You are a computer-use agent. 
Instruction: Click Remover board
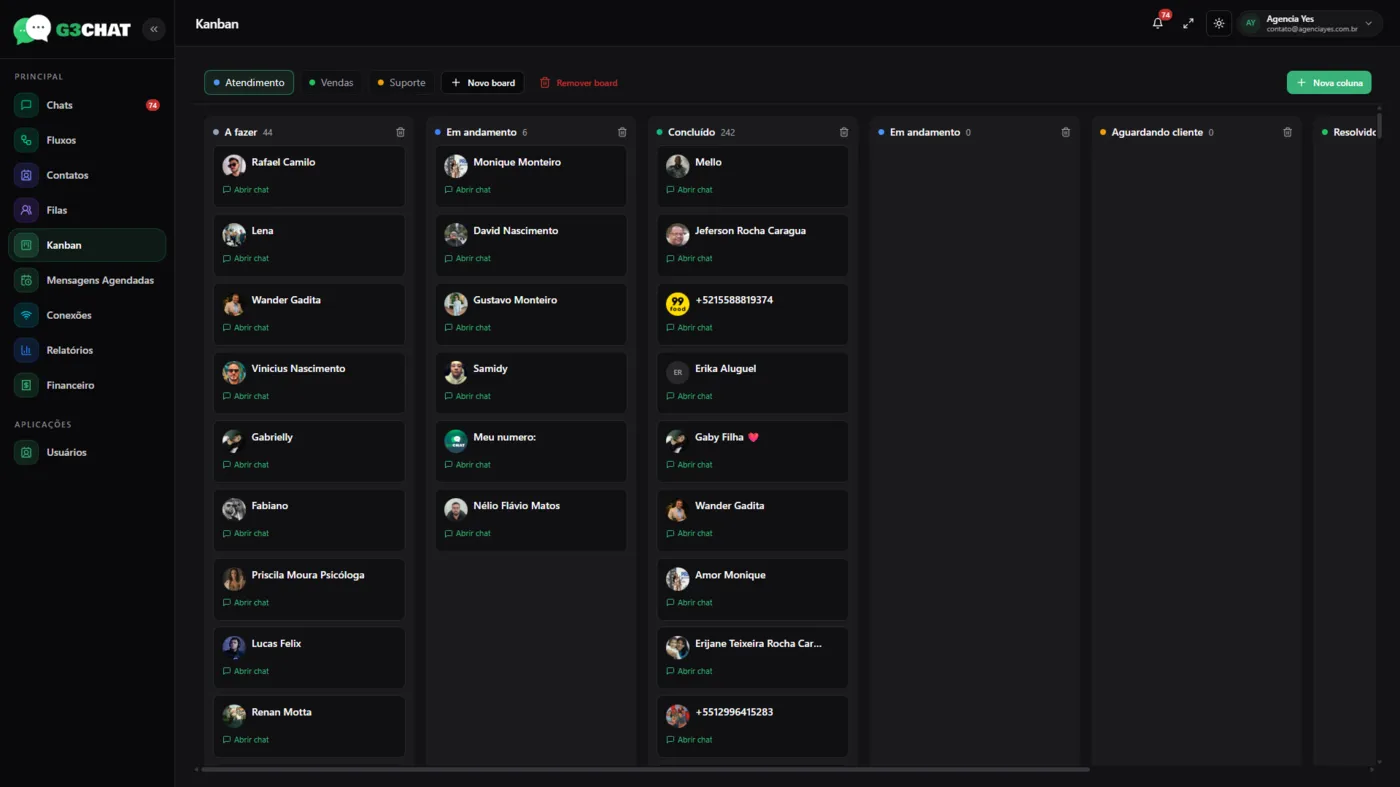pyautogui.click(x=579, y=82)
